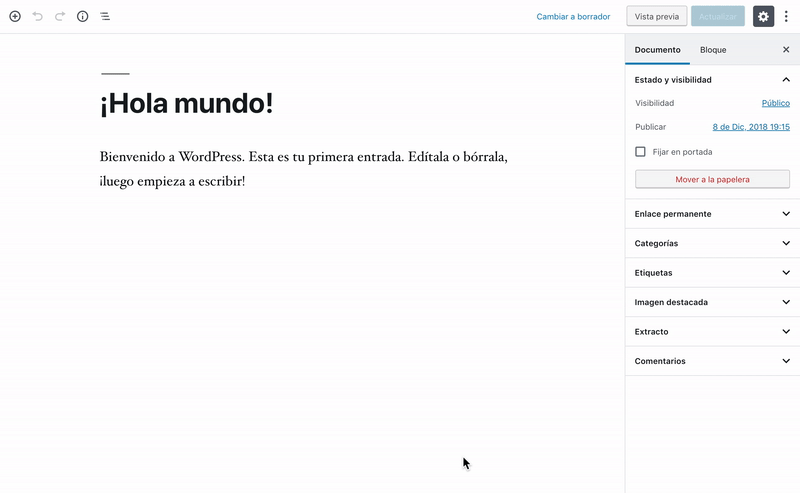Click the undo arrow icon
This screenshot has width=800, height=493.
38,17
